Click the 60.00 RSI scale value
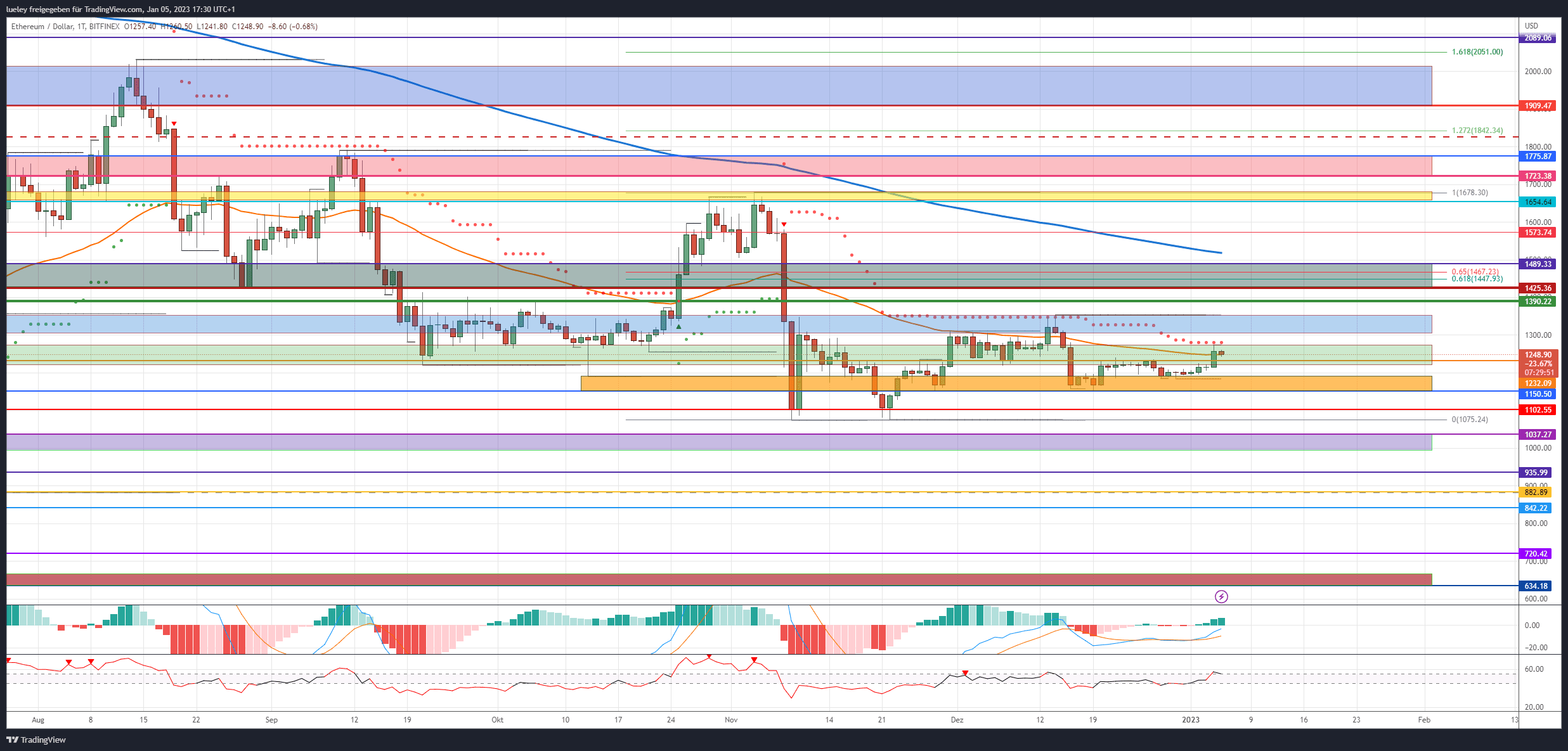This screenshot has width=1568, height=751. coord(1534,669)
